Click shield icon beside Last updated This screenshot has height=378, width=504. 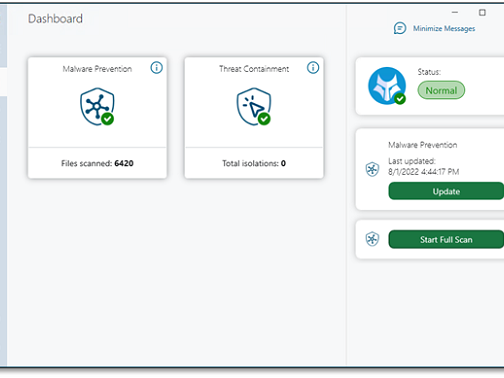tap(372, 169)
